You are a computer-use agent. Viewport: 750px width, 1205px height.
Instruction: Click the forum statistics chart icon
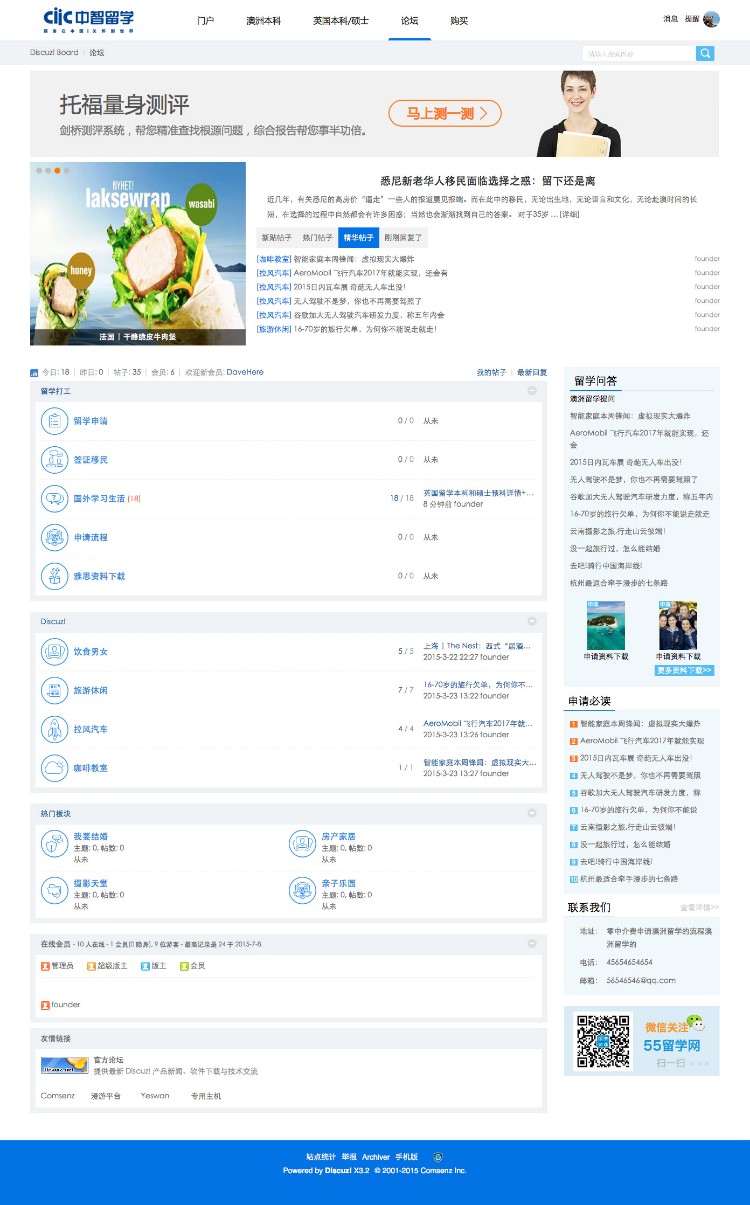click(x=34, y=372)
